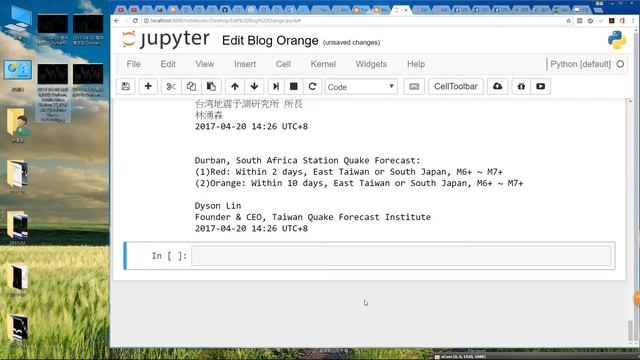Interrupt the kernel with the stop icon
The height and width of the screenshot is (360, 640).
point(293,87)
